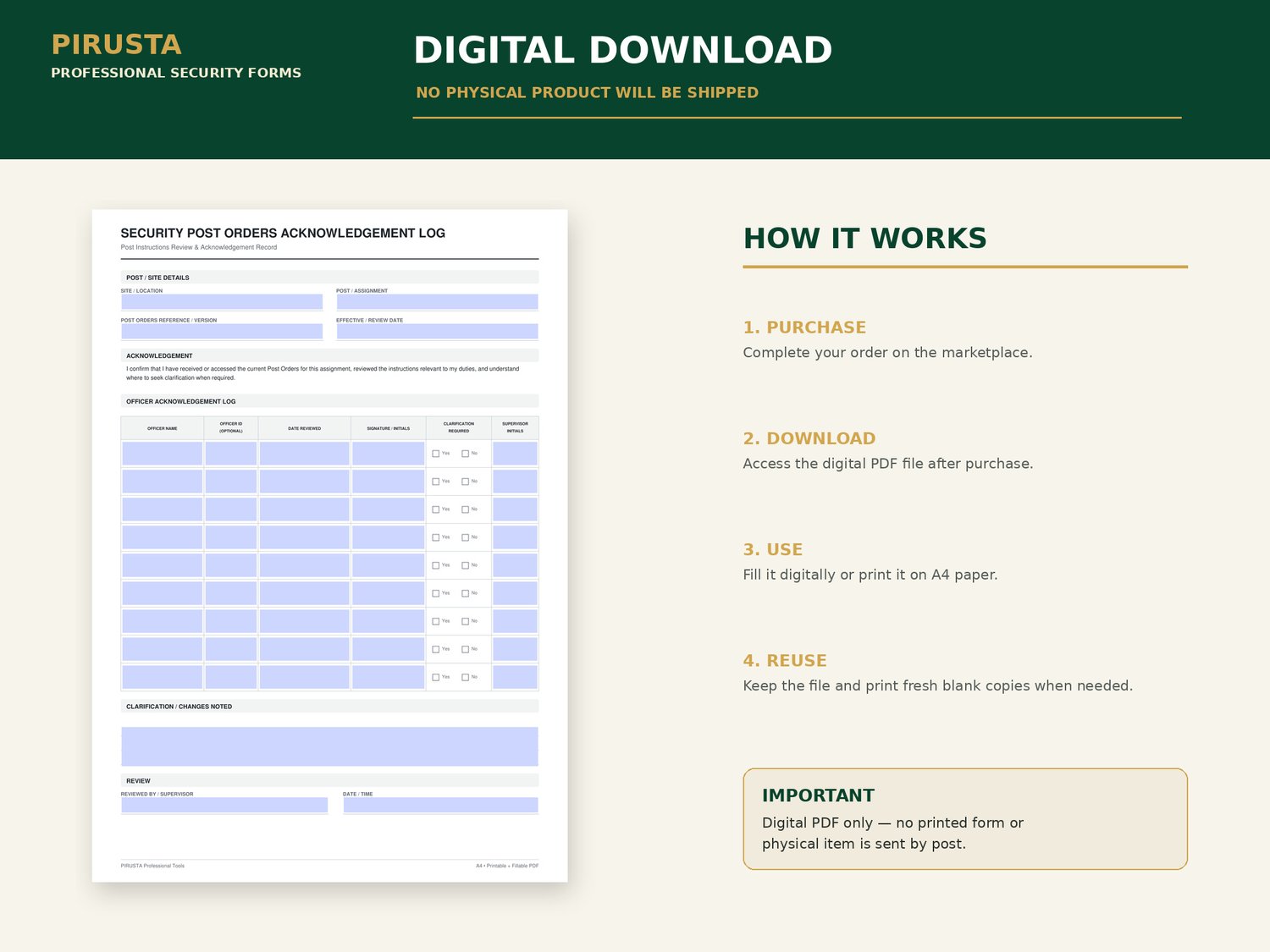Click the 'CLARIFICATION REQUIRED' column header

[458, 427]
